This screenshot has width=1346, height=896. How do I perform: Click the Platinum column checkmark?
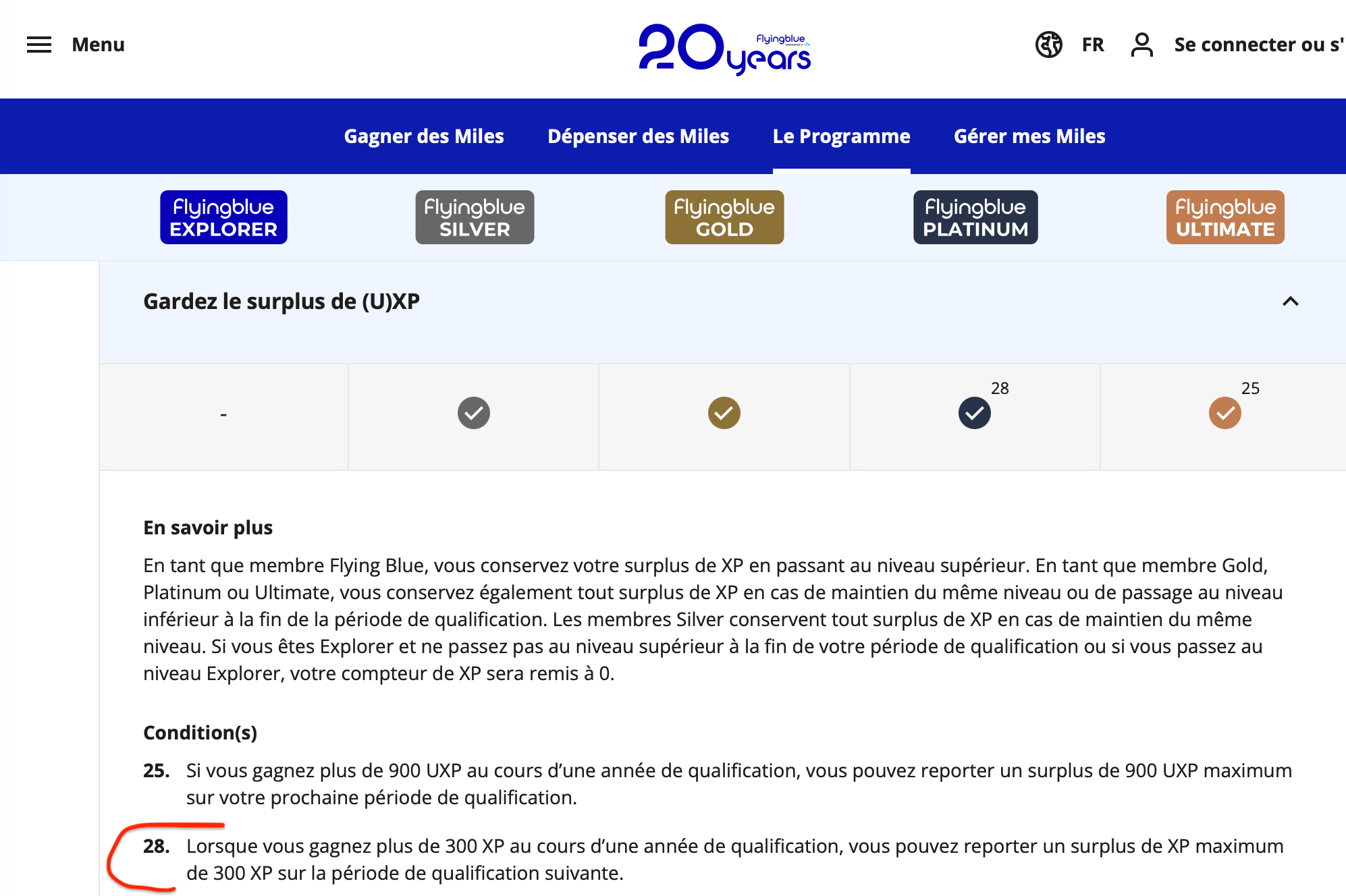click(x=975, y=413)
